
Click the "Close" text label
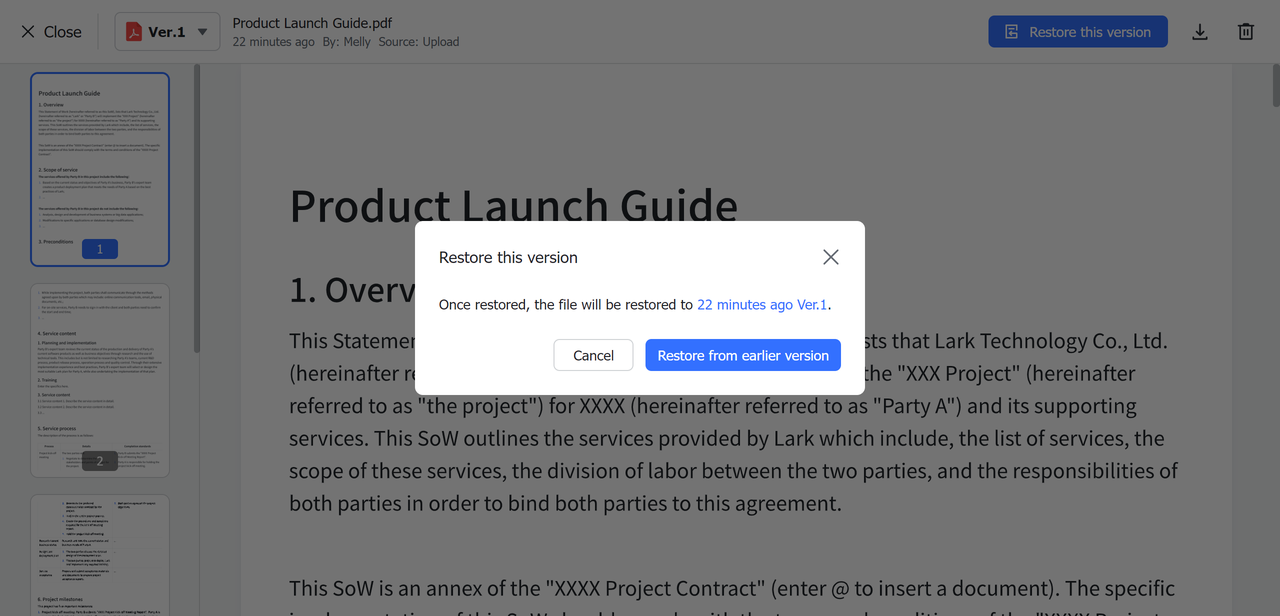point(63,32)
